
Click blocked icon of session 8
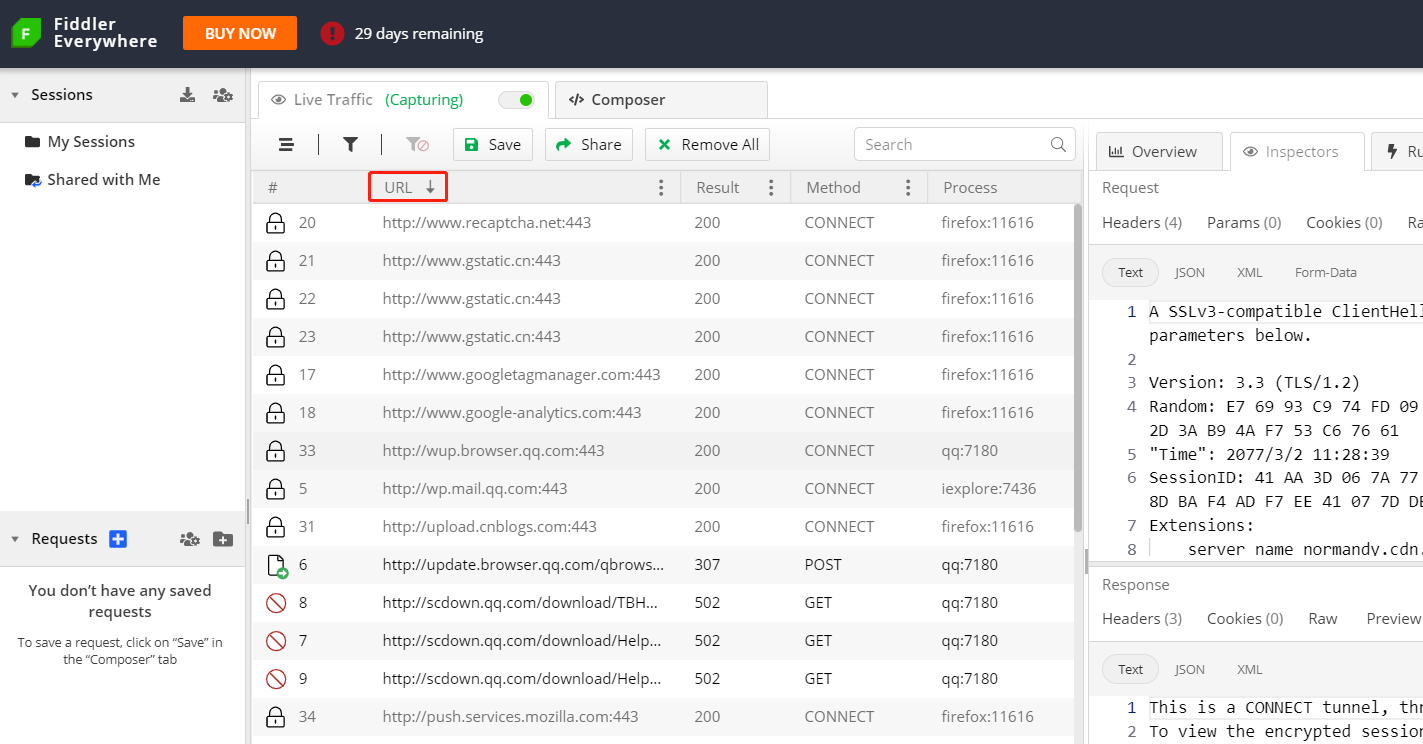(x=276, y=603)
